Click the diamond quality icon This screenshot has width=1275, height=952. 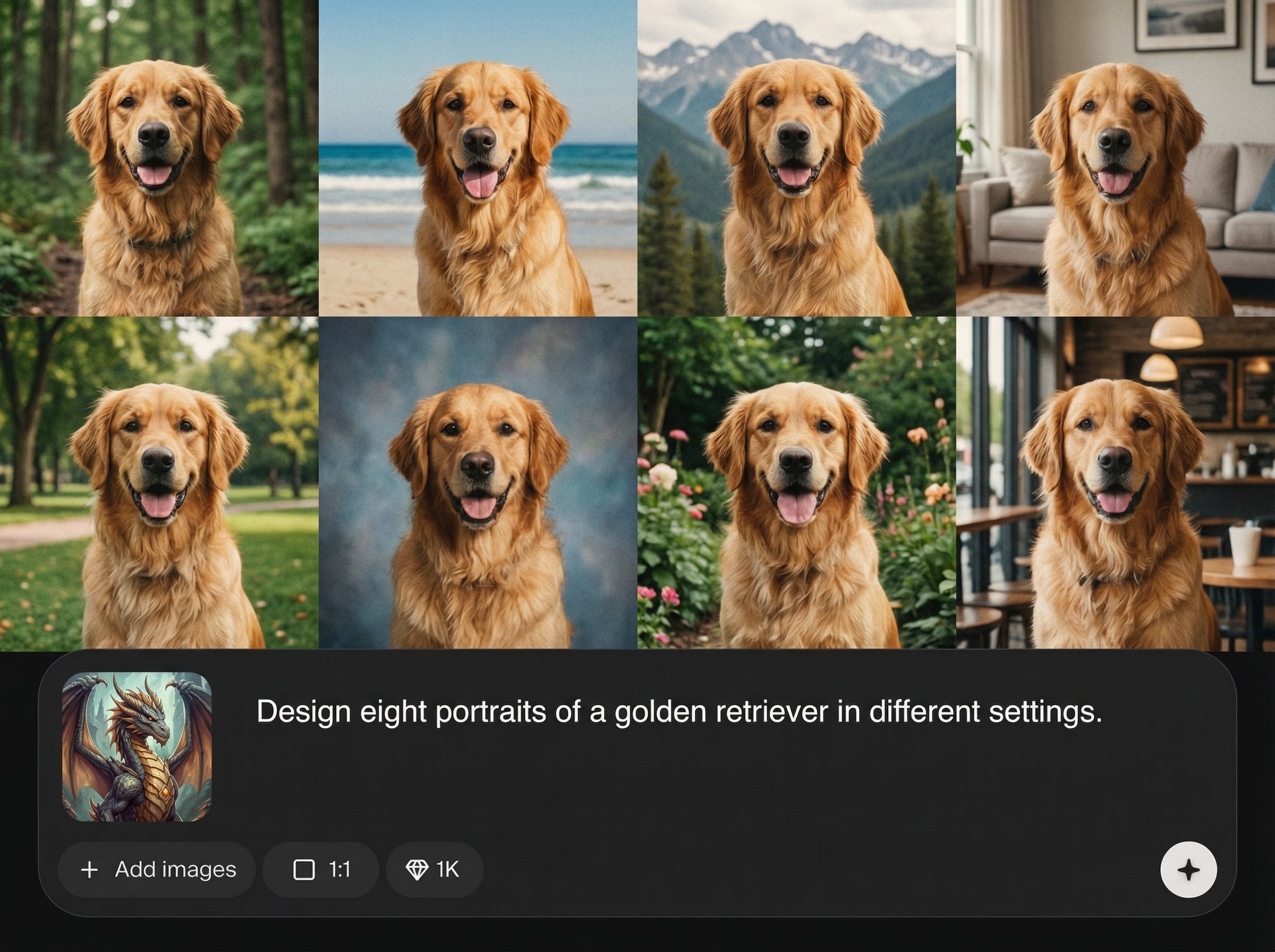(416, 870)
